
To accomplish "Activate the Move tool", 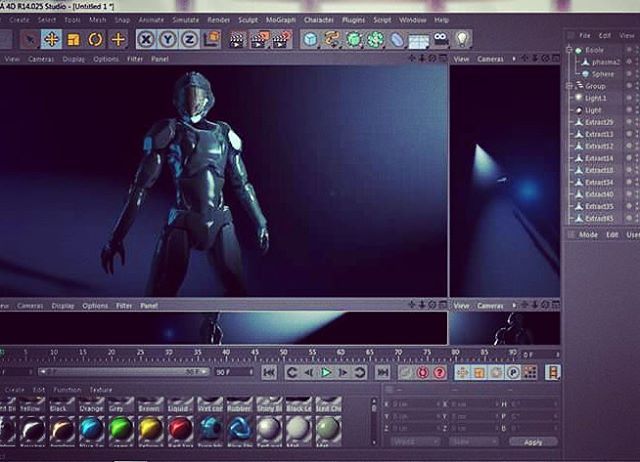I will point(51,40).
